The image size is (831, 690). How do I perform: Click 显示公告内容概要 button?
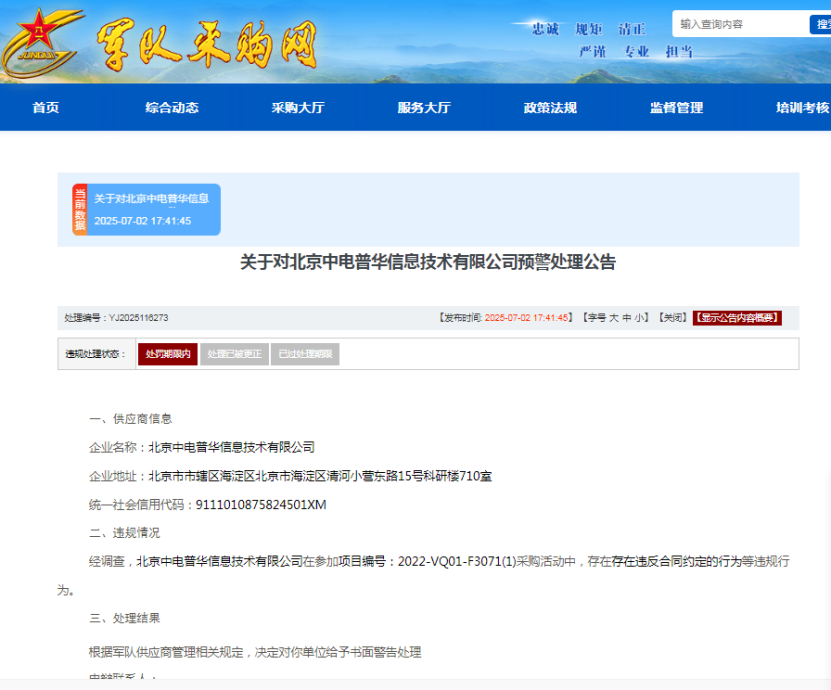pyautogui.click(x=737, y=317)
